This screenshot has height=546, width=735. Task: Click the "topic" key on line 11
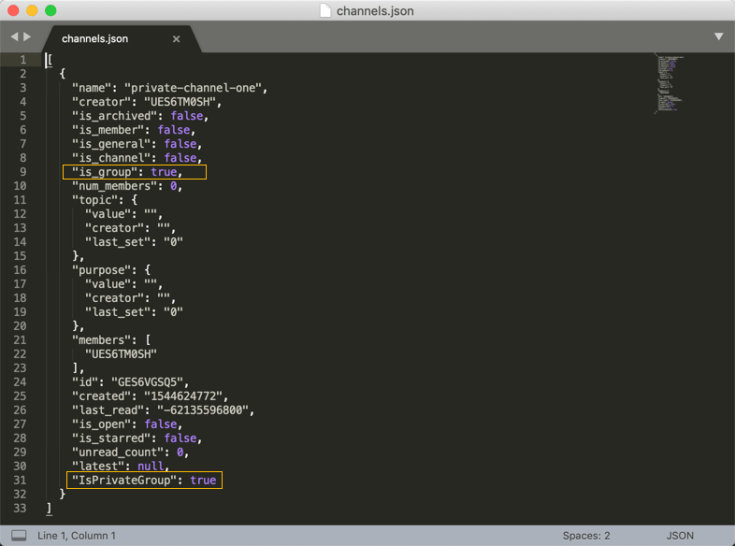[94, 200]
